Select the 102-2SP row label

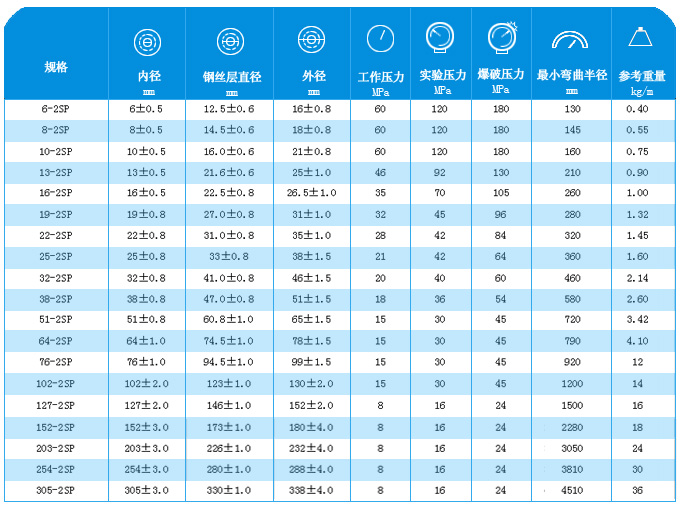[56, 384]
